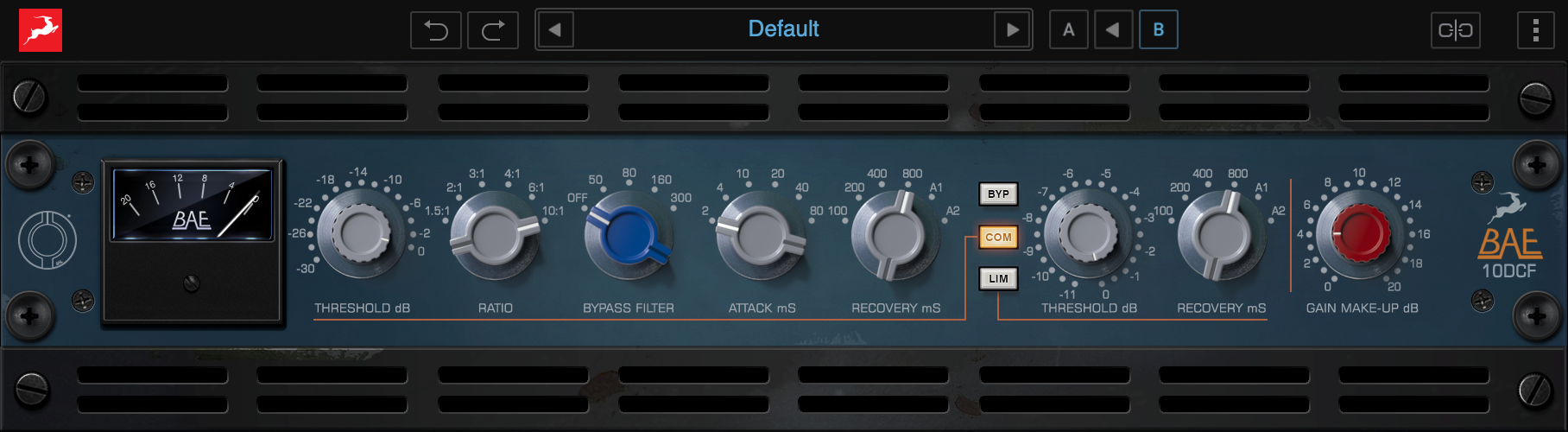
Task: Copy preset using arrow between A and B
Action: tap(1113, 30)
